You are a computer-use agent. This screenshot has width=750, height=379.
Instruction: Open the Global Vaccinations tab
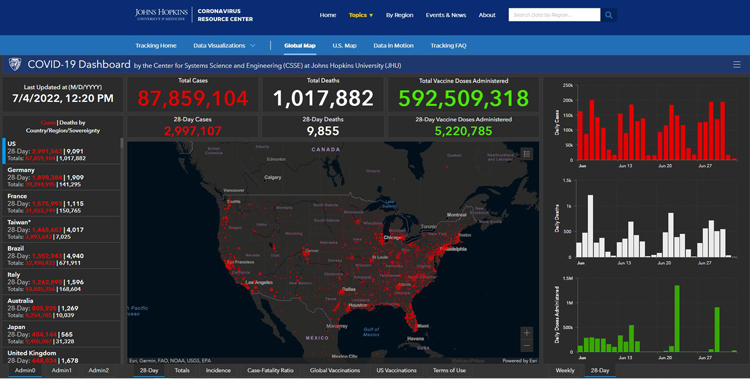tap(335, 370)
